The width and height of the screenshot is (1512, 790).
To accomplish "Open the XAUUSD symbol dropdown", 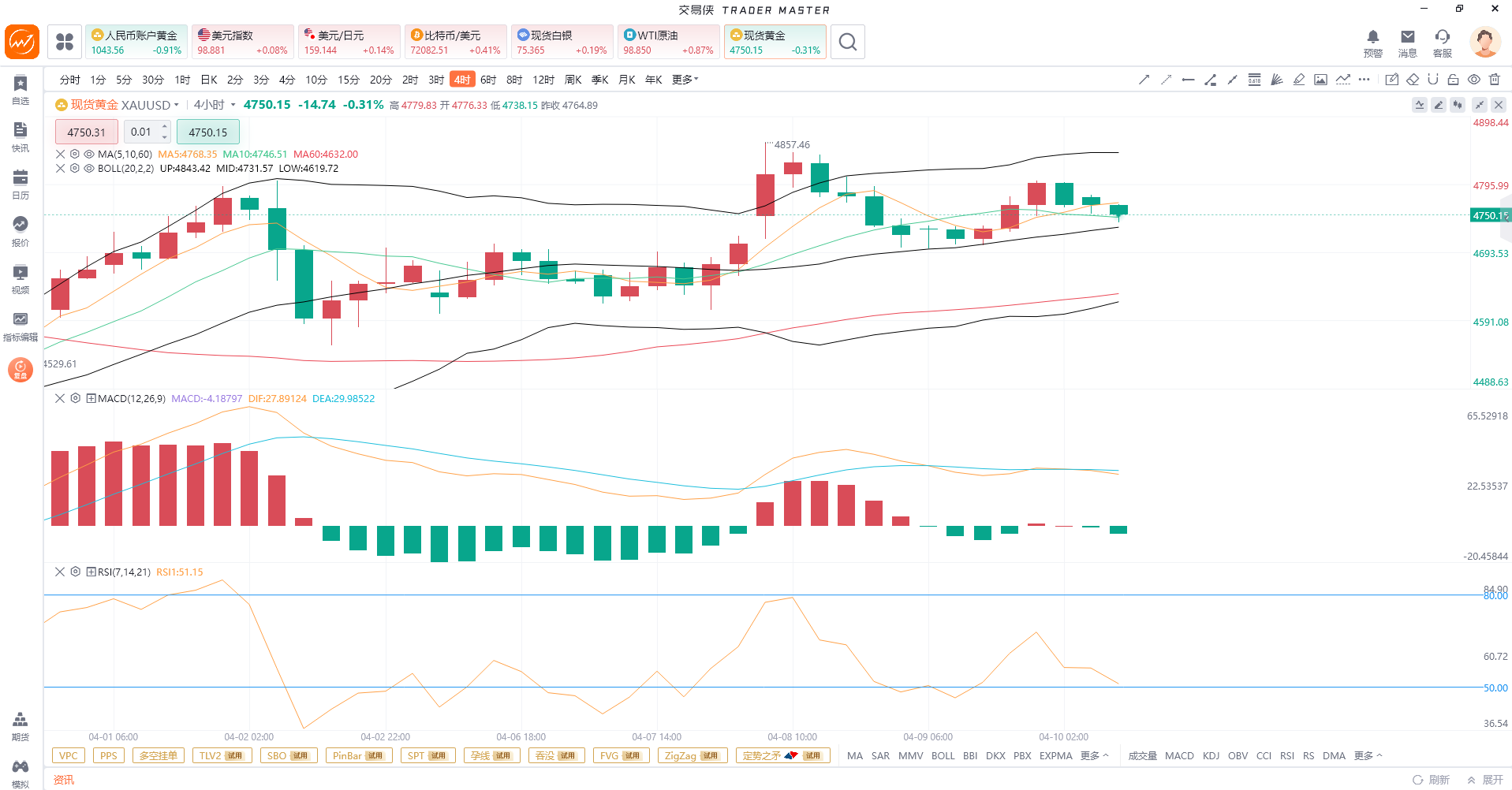I will pyautogui.click(x=177, y=105).
